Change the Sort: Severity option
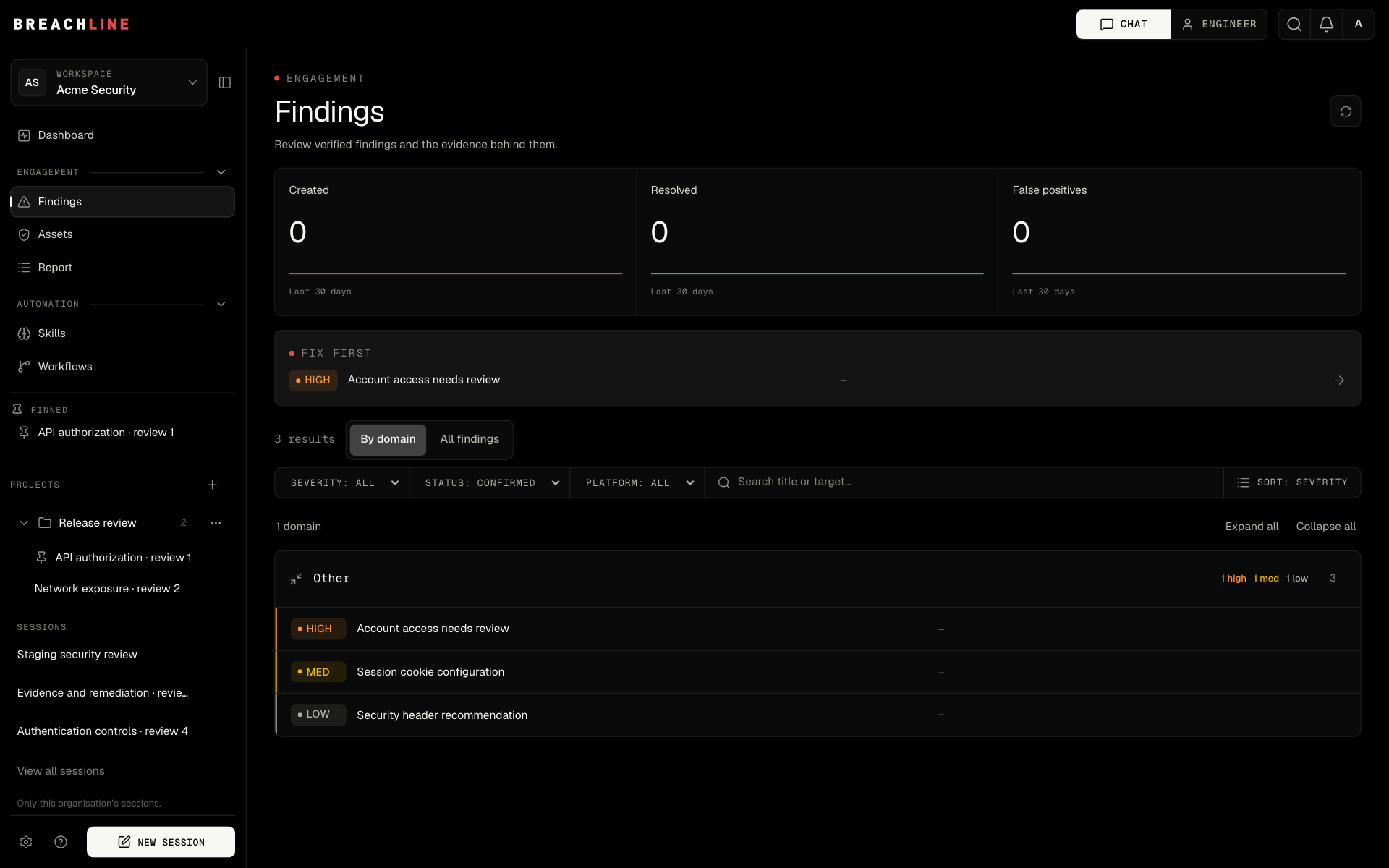 pos(1292,482)
